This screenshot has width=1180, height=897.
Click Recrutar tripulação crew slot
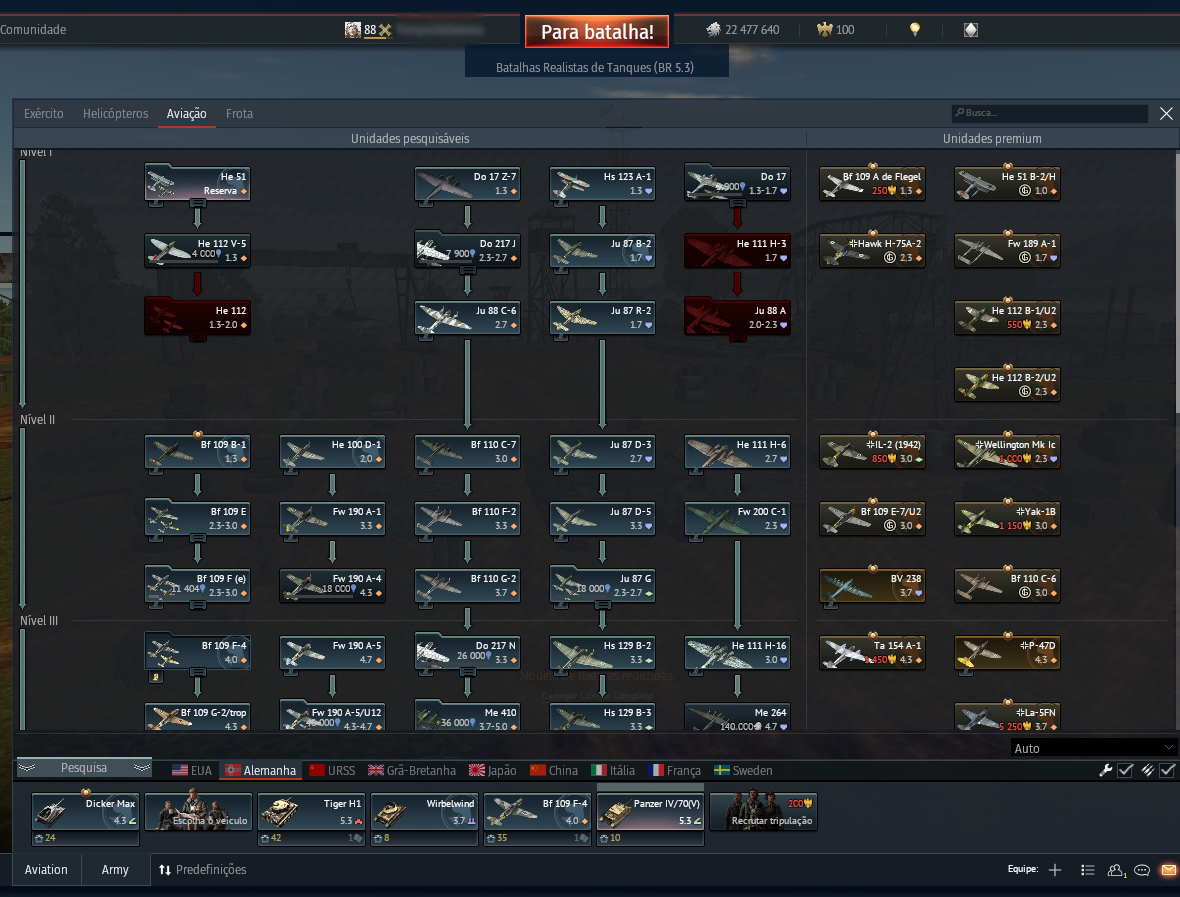point(763,811)
